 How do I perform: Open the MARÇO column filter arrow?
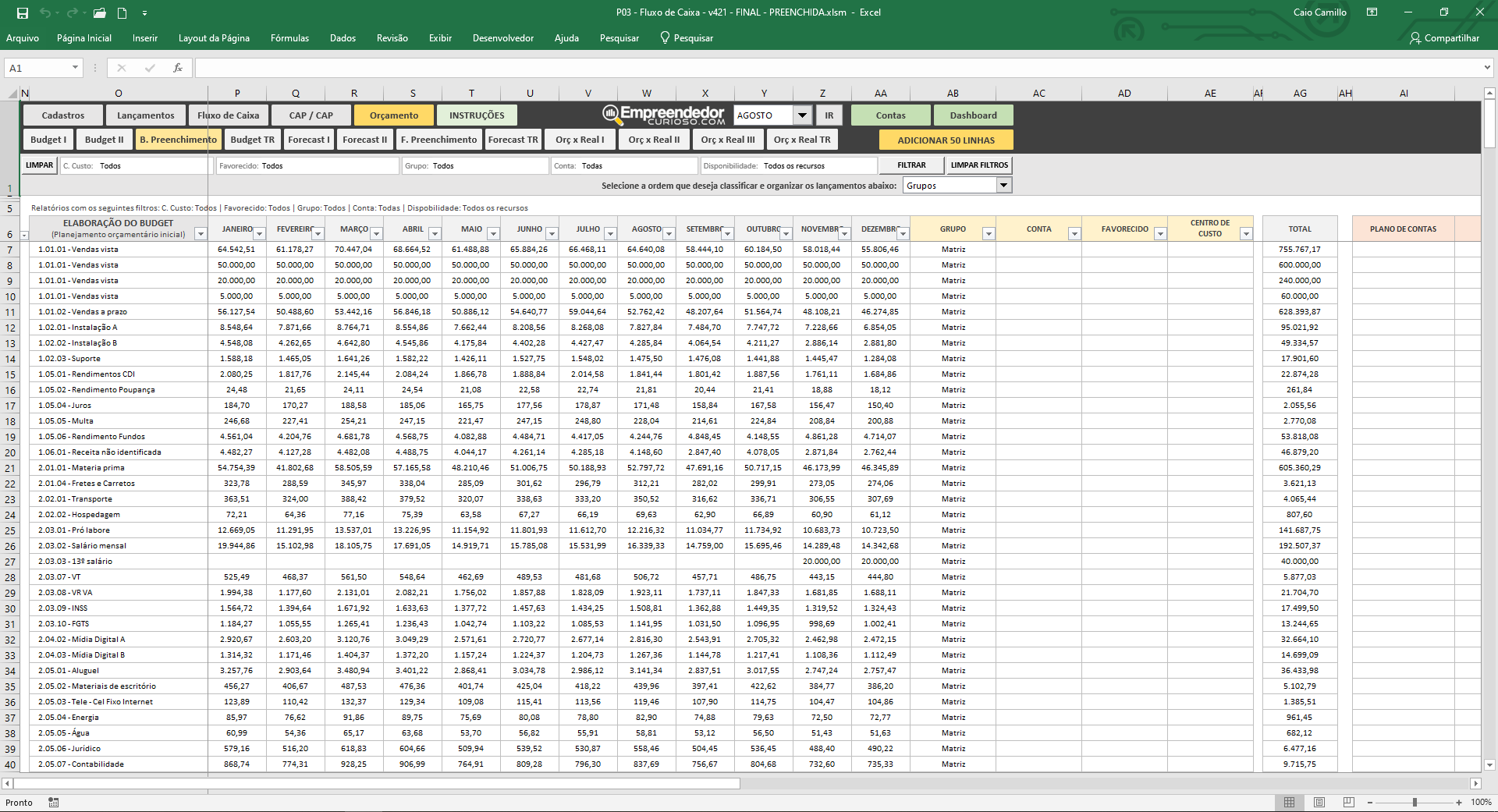pos(377,233)
